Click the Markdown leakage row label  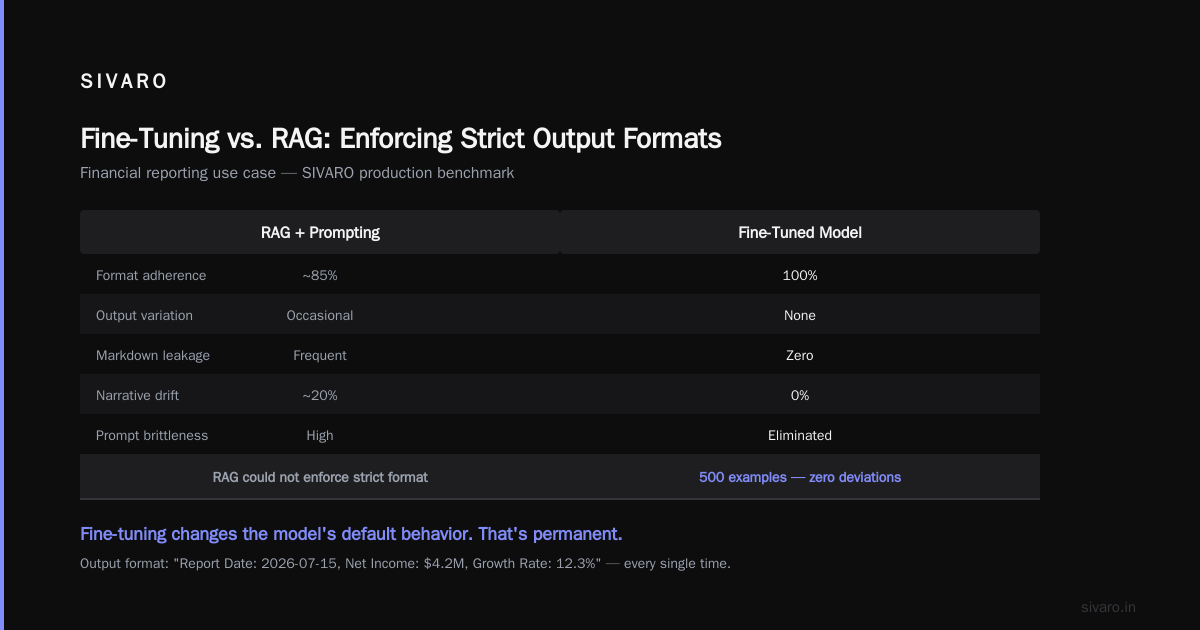(153, 355)
